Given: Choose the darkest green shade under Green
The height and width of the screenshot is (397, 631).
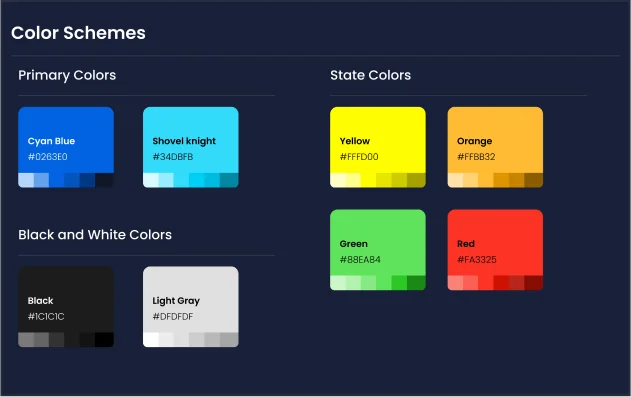Looking at the screenshot, I should 417,283.
